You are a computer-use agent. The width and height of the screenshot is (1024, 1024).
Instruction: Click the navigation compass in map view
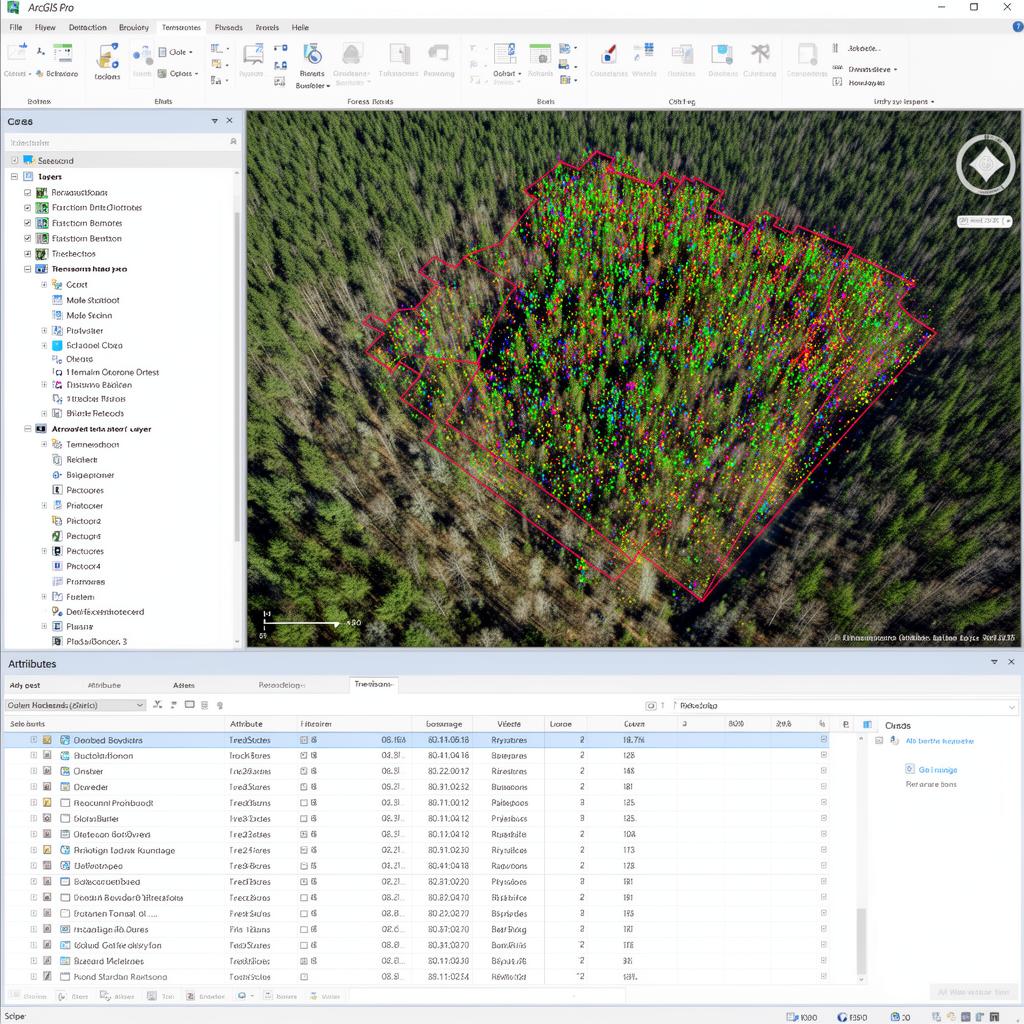985,165
